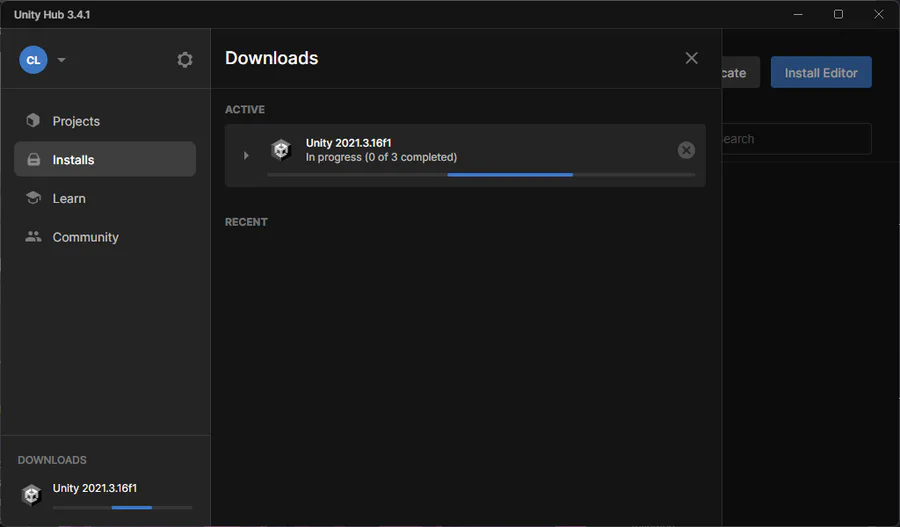This screenshot has width=900, height=527.
Task: Click the RECENT section heading
Action: coord(246,222)
